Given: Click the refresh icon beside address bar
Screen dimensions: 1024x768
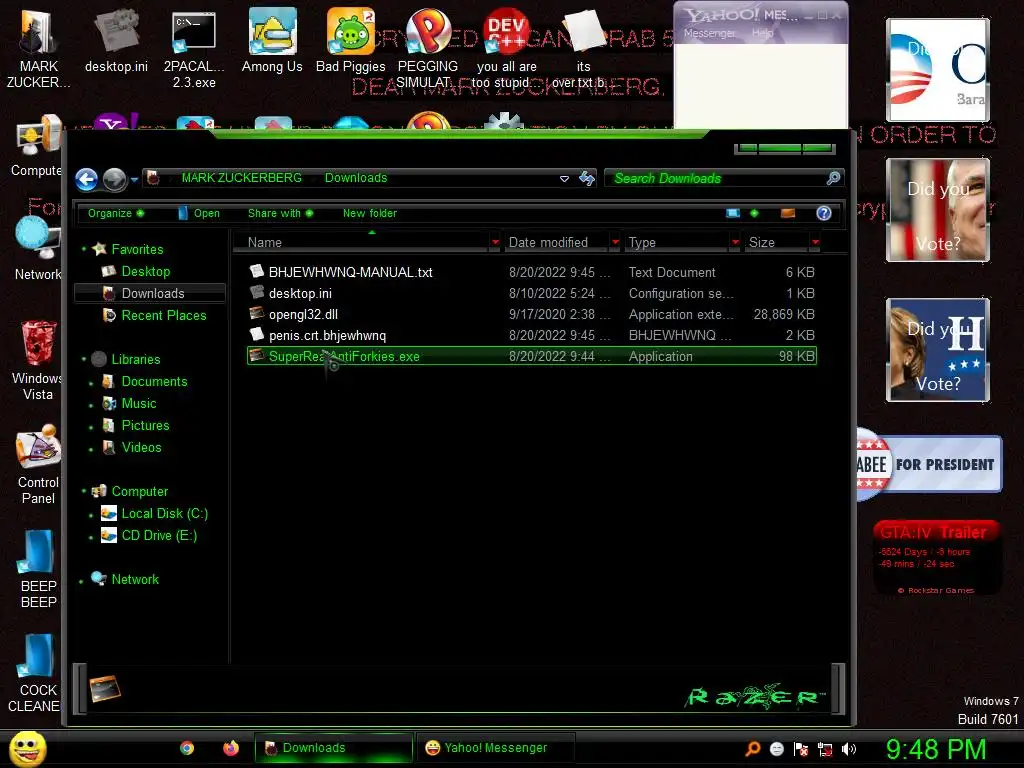Looking at the screenshot, I should click(587, 178).
